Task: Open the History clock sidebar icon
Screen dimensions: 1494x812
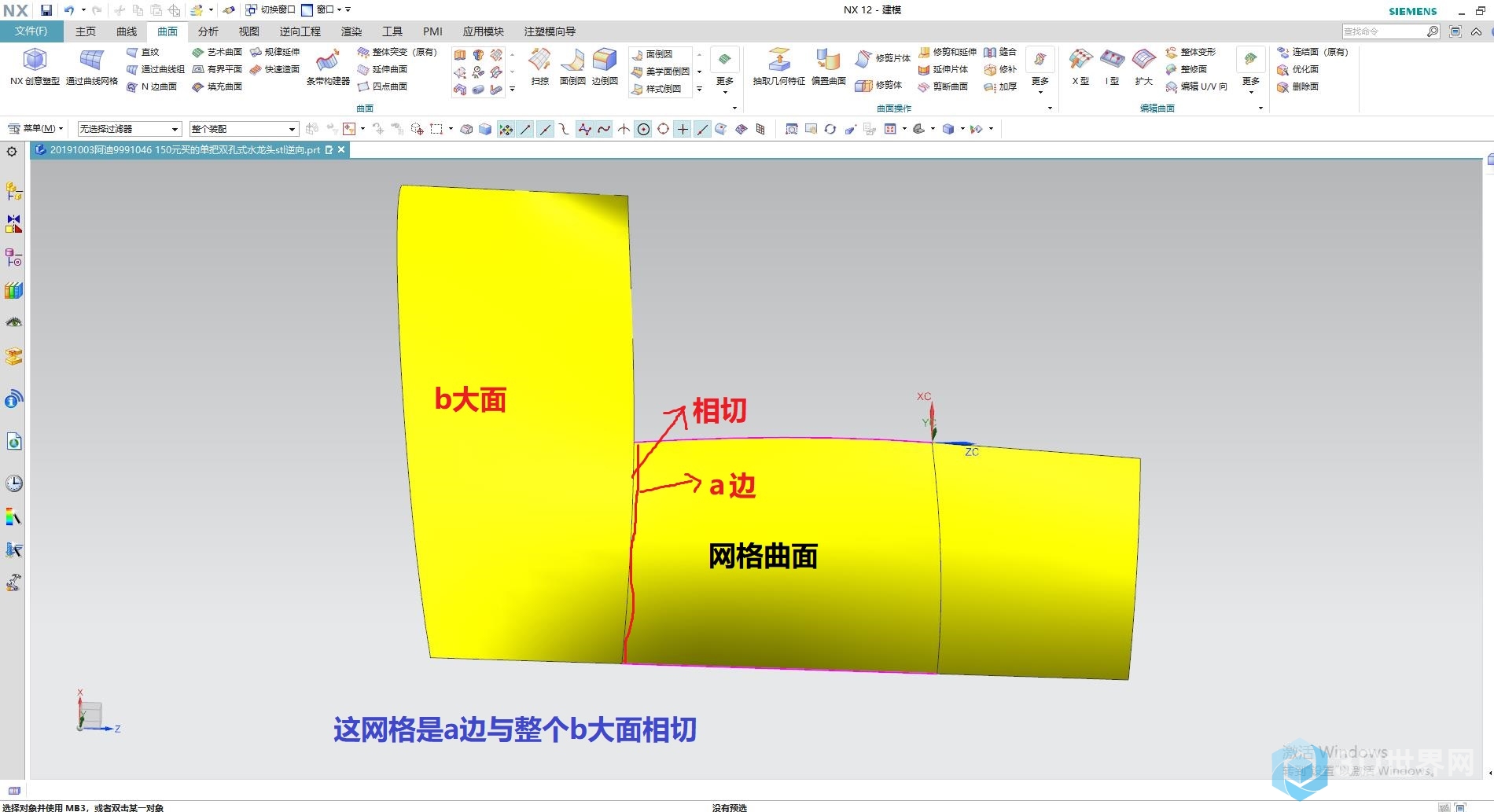Action: point(13,483)
